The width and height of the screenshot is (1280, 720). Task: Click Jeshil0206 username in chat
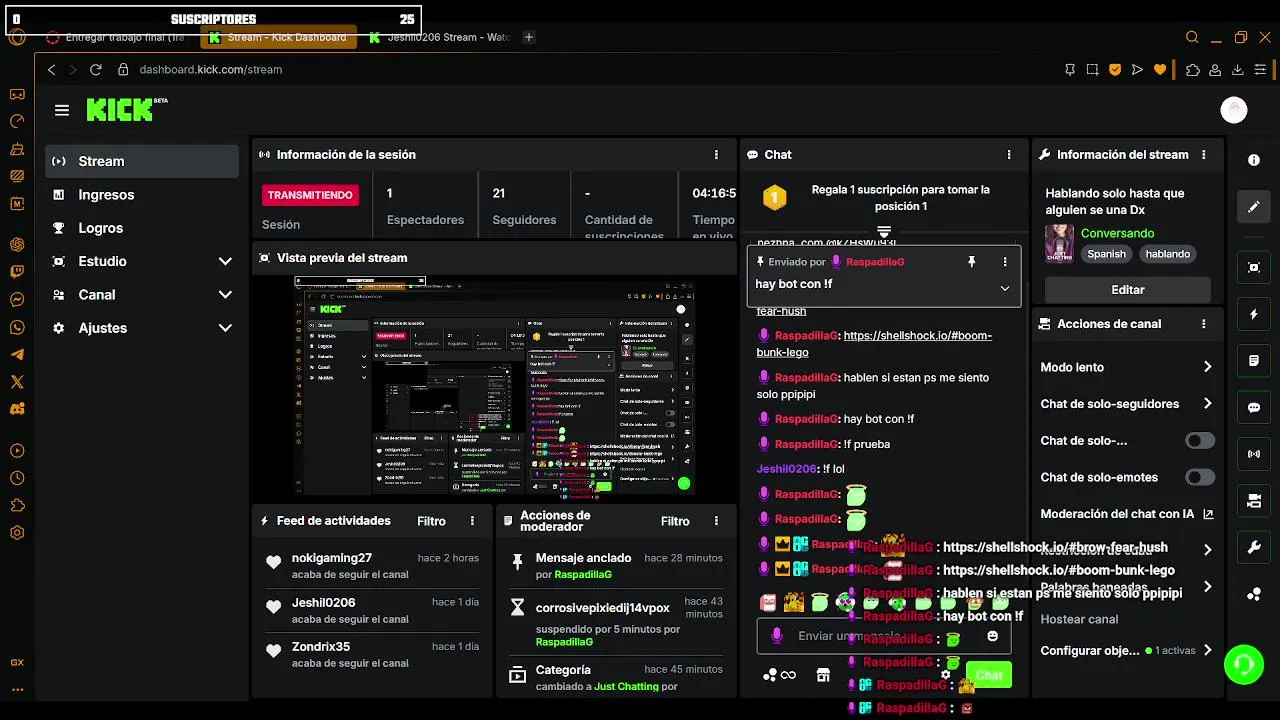(786, 469)
